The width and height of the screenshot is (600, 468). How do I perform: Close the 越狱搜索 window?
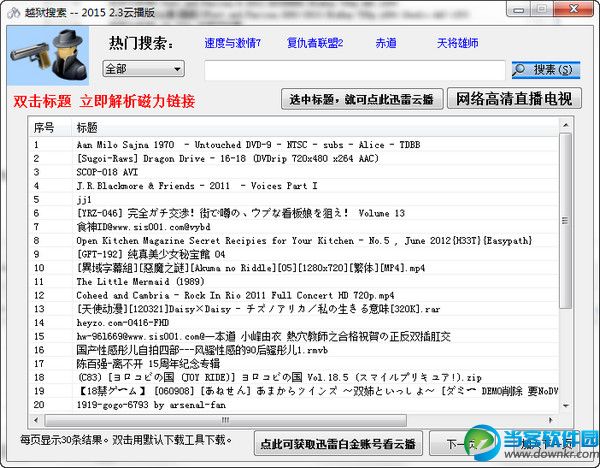(574, 9)
